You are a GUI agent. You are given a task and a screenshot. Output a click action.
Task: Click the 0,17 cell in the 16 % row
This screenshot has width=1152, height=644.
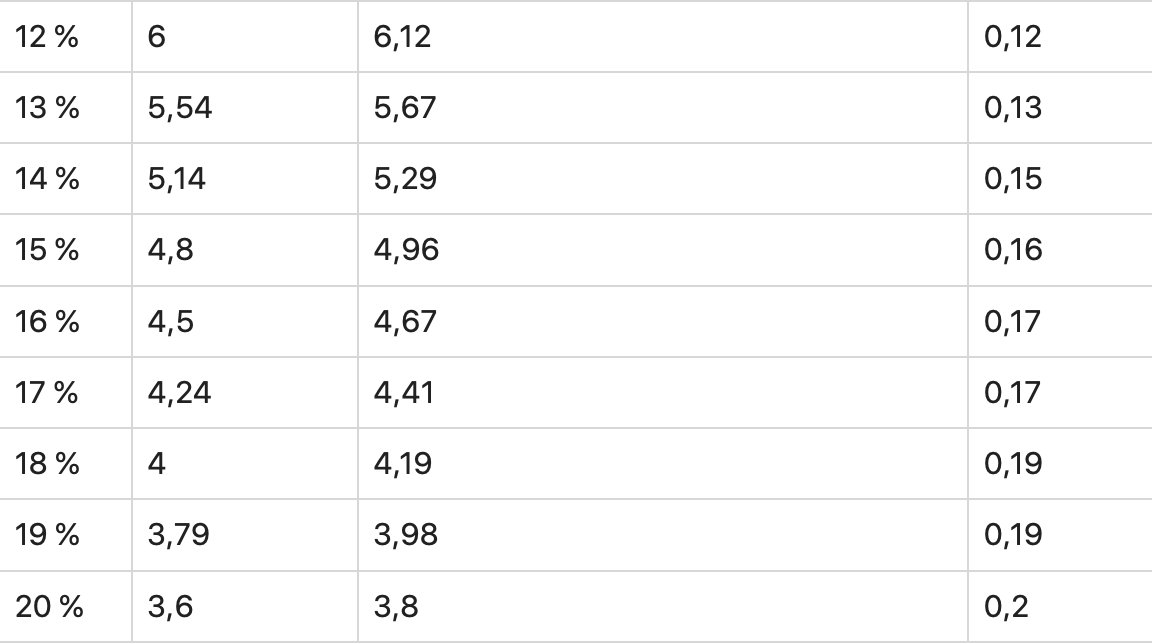tap(1013, 322)
